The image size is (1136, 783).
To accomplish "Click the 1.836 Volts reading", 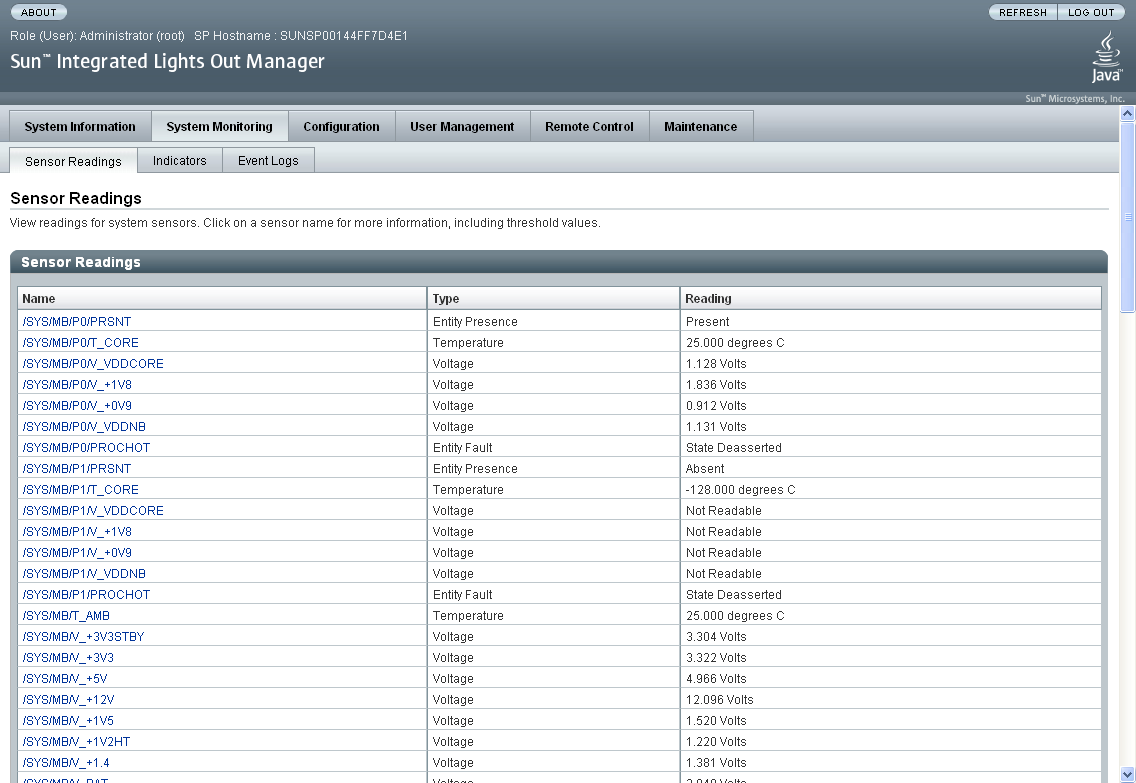I will [716, 385].
